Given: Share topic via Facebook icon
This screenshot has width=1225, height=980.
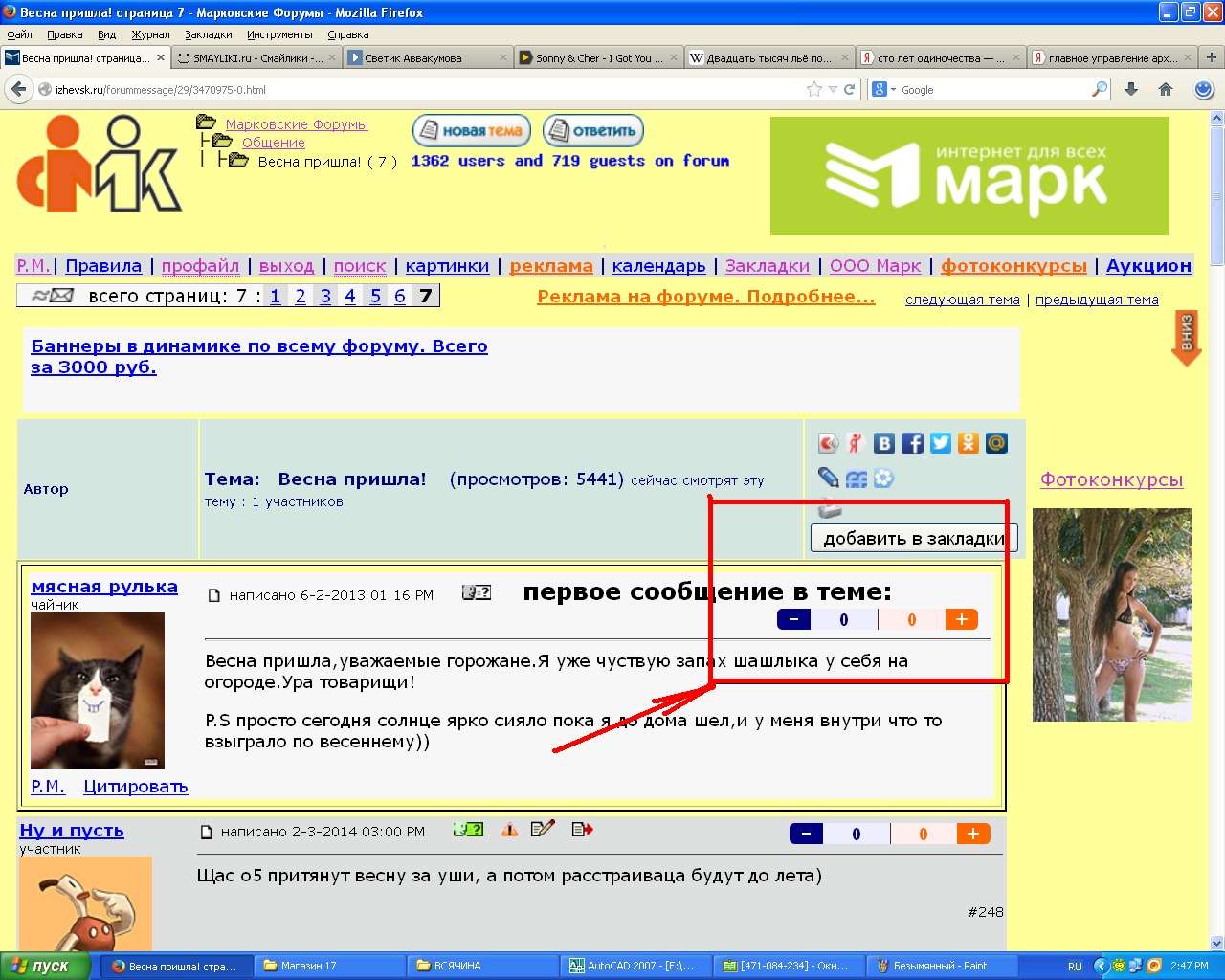Looking at the screenshot, I should point(912,443).
